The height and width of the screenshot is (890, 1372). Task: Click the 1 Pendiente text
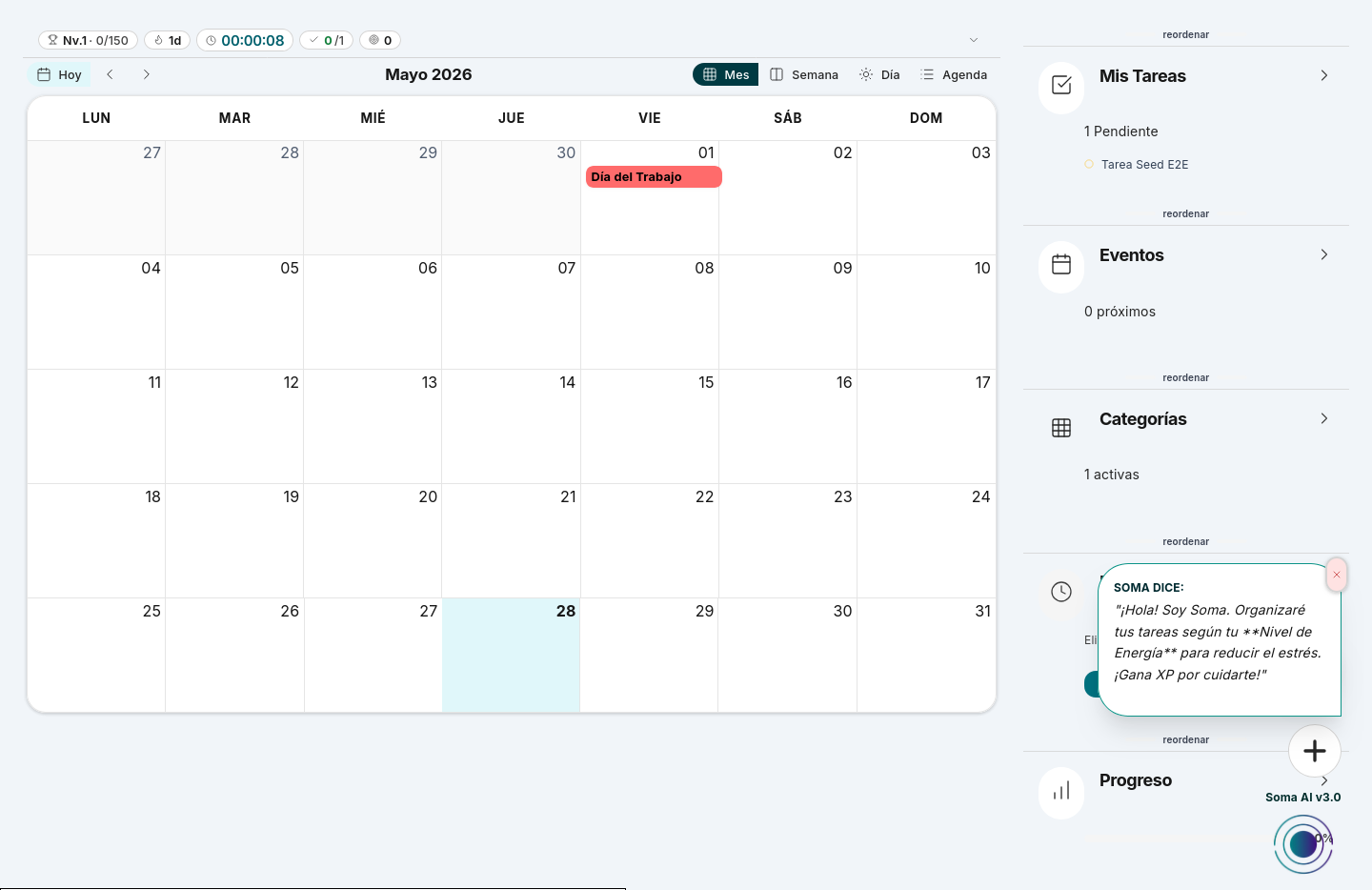1120,131
